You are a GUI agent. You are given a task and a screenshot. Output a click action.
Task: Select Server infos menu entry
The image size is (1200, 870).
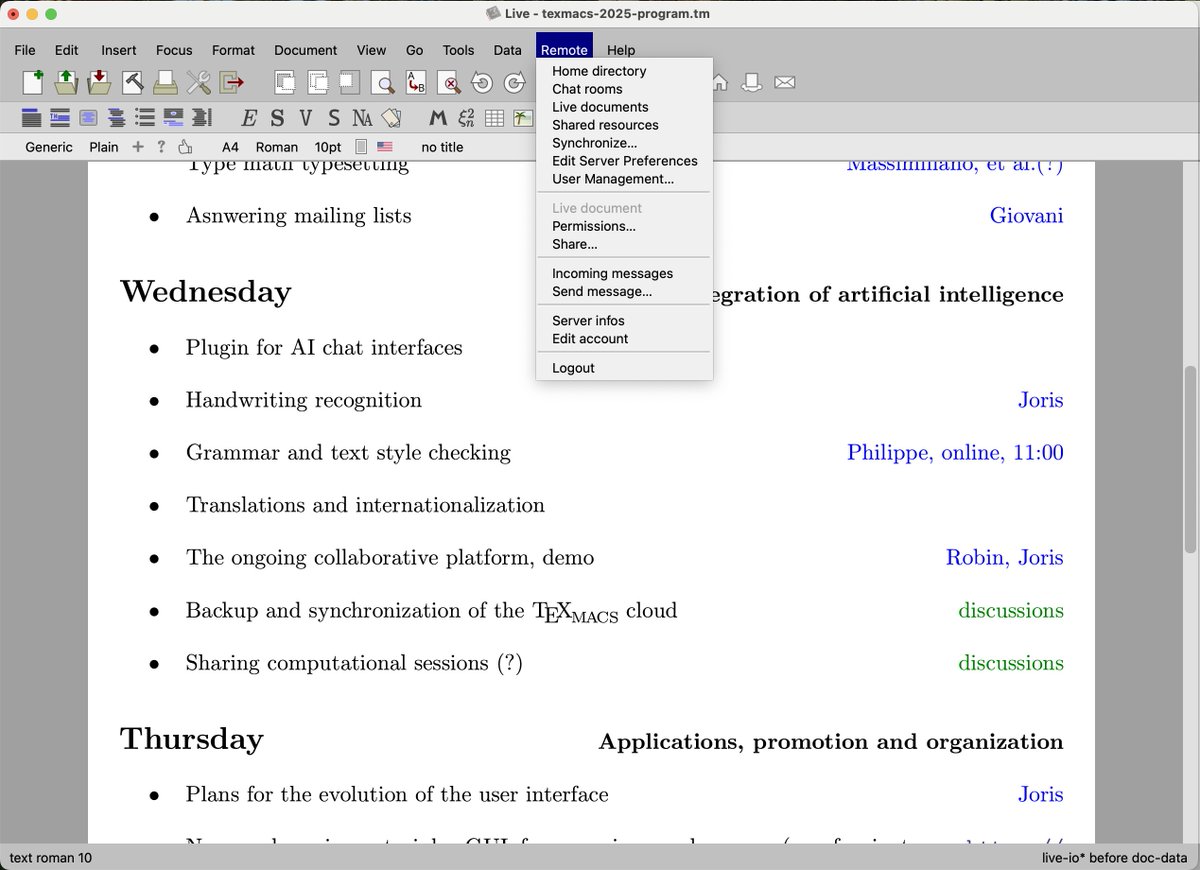(x=624, y=320)
